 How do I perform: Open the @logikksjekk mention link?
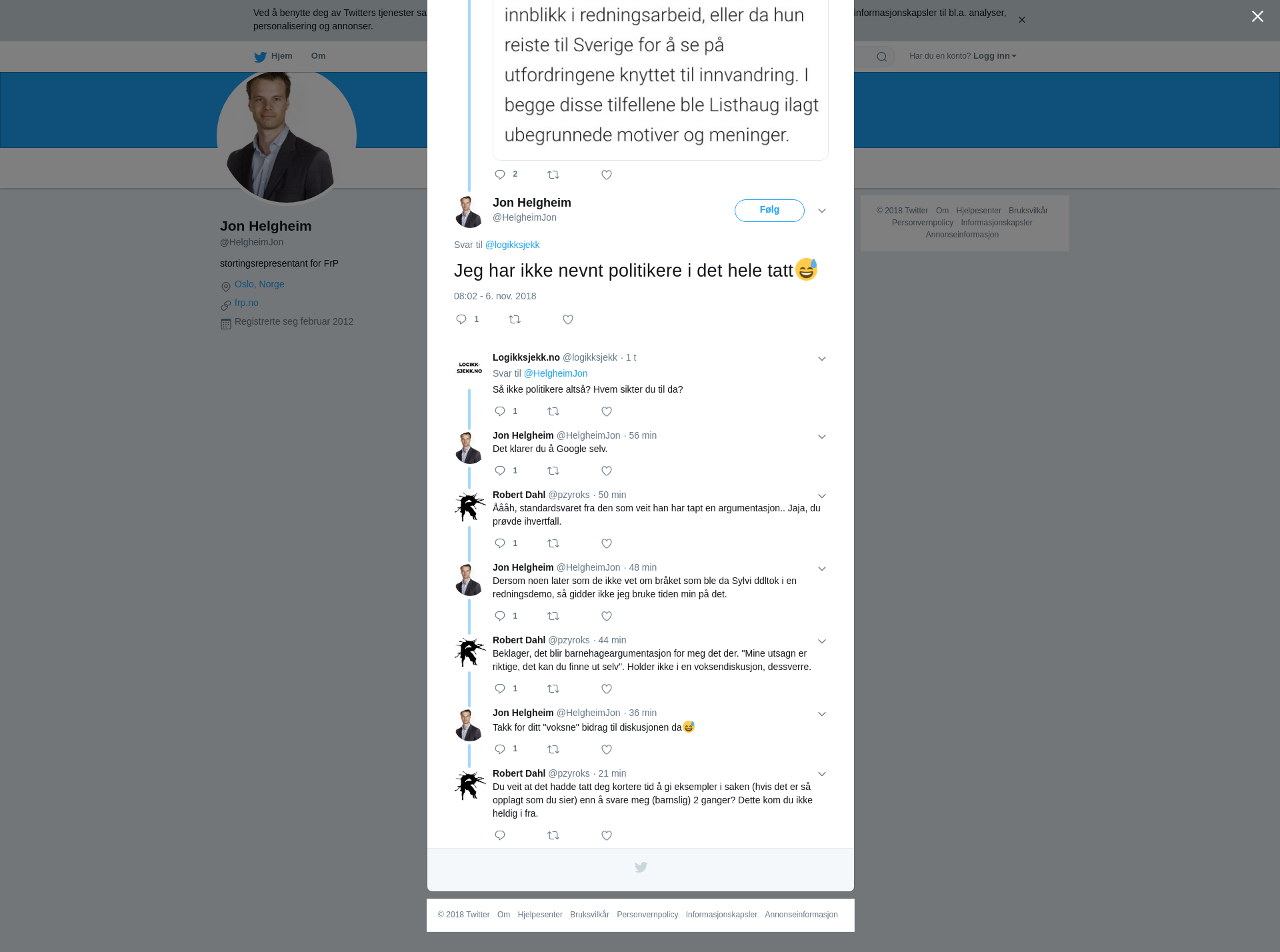pyautogui.click(x=512, y=245)
